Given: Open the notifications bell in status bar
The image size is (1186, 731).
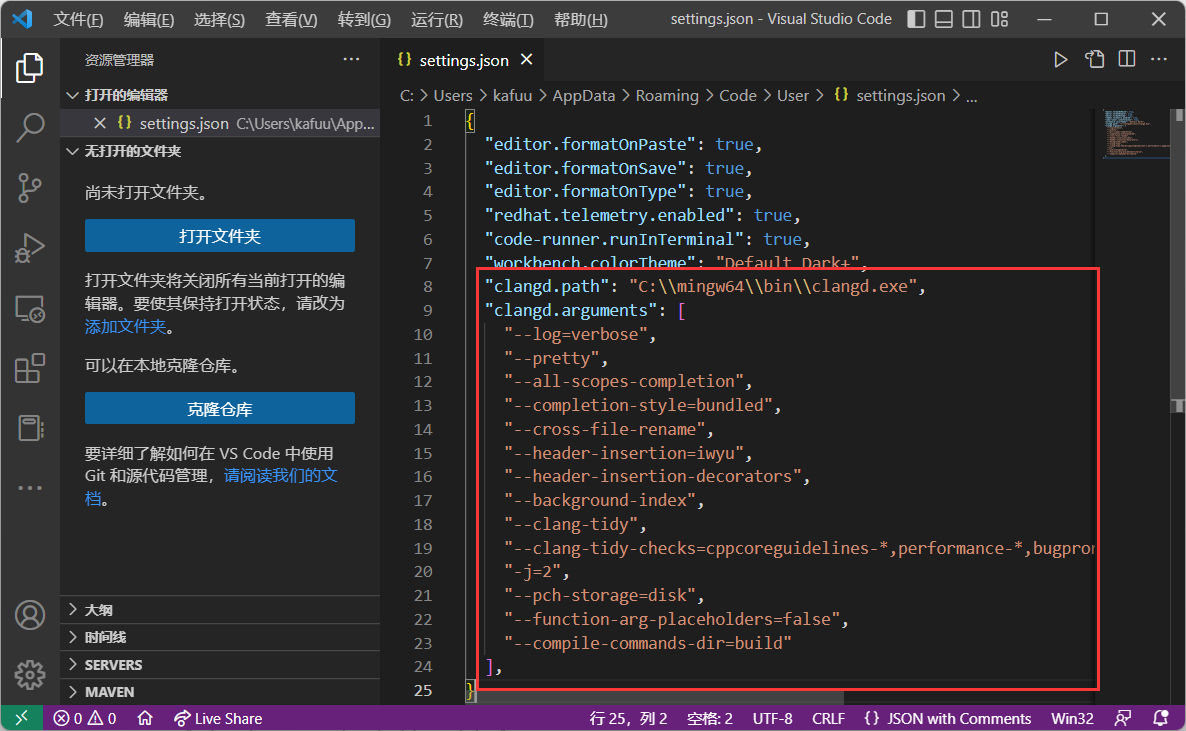Looking at the screenshot, I should tap(1161, 718).
